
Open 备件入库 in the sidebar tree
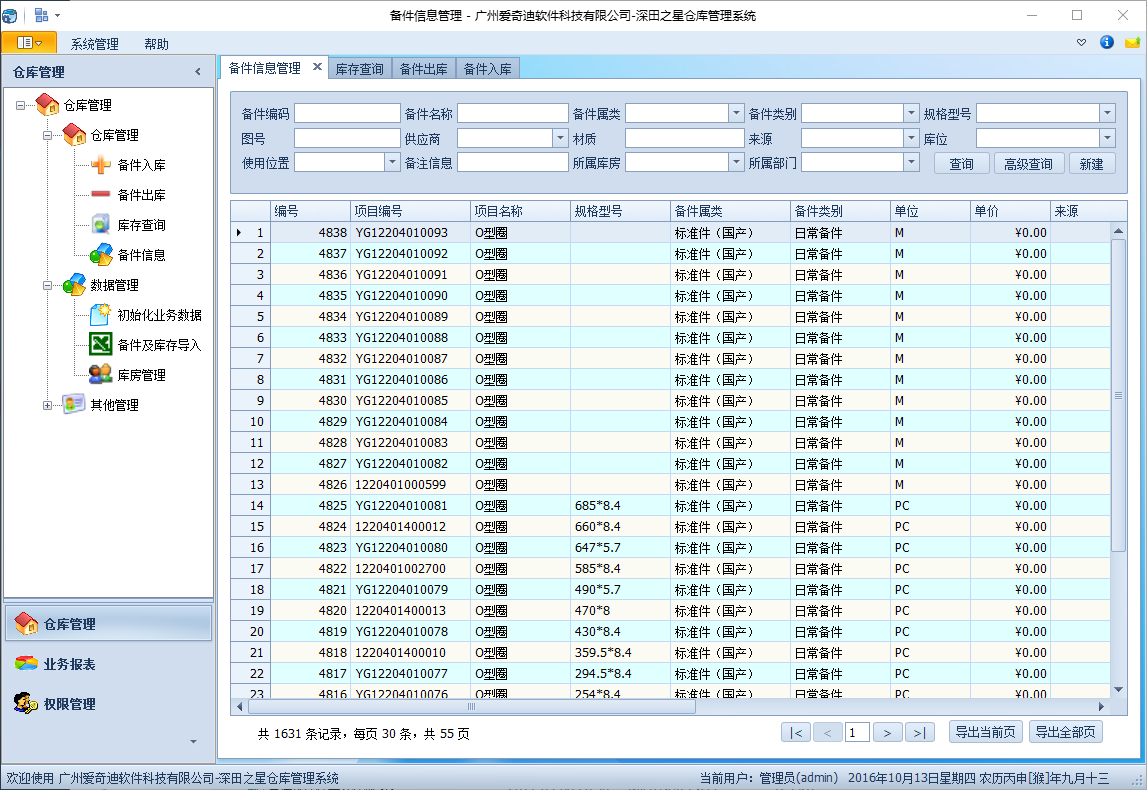click(x=140, y=165)
